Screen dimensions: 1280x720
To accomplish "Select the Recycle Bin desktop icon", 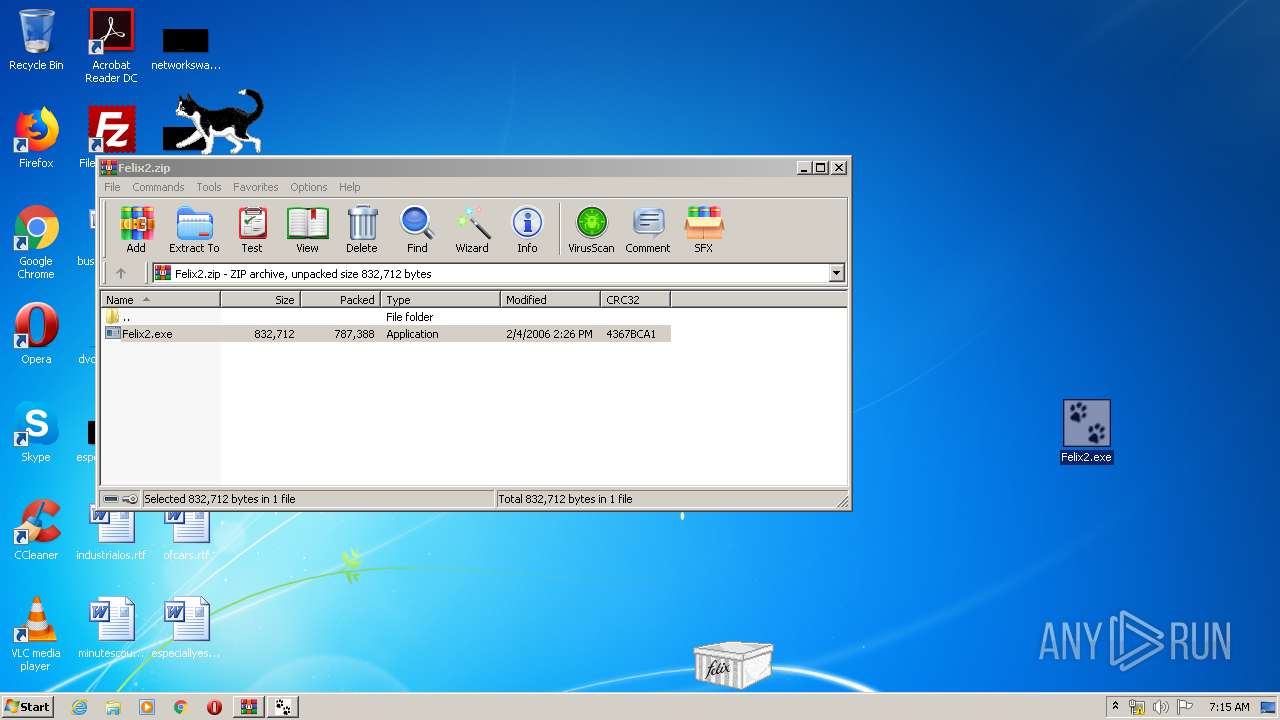I will pyautogui.click(x=36, y=40).
